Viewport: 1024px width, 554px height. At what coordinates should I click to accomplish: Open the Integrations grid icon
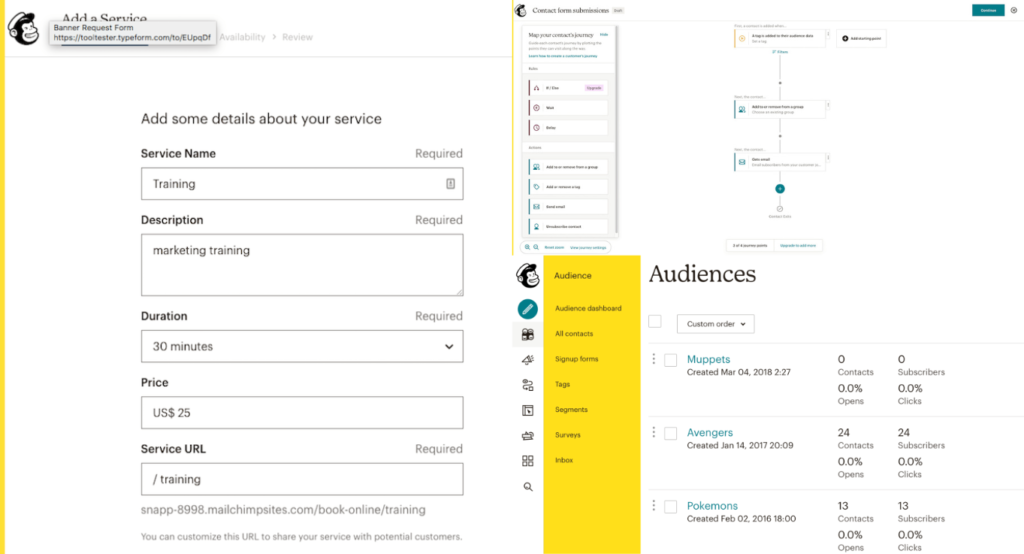[x=528, y=461]
